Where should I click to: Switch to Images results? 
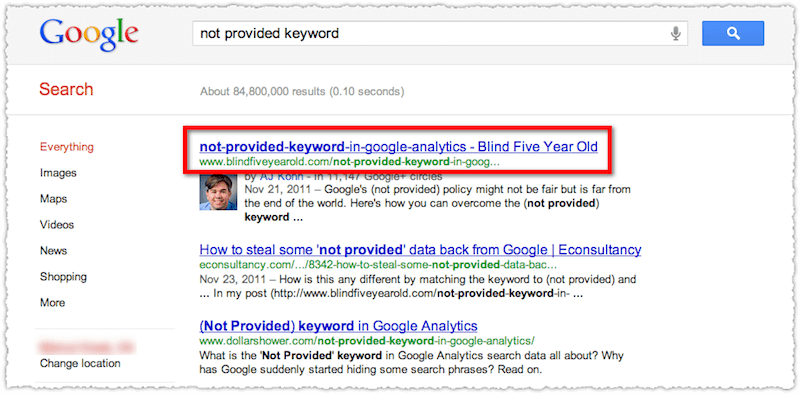point(58,173)
